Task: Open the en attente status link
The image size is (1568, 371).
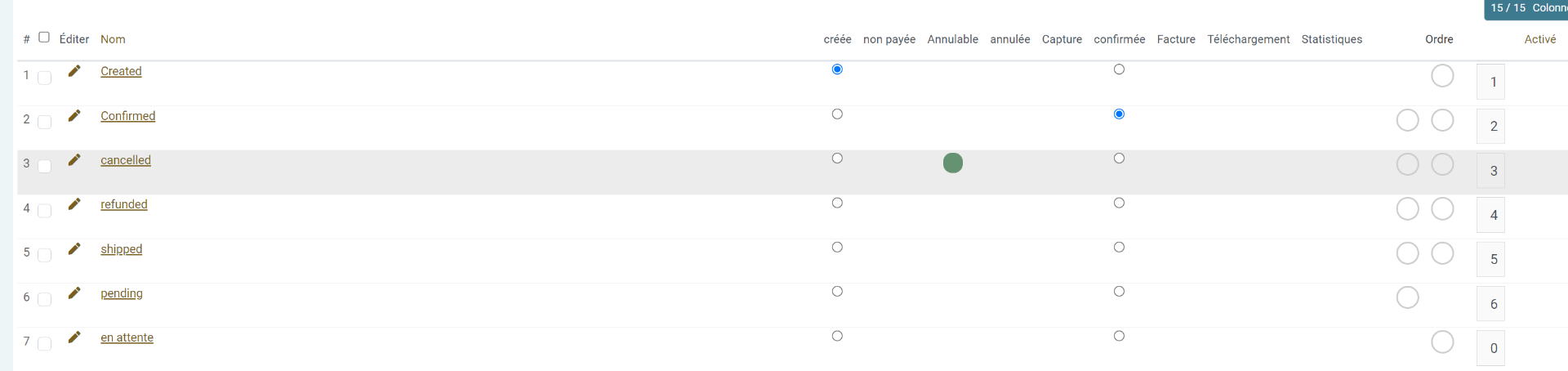Action: pyautogui.click(x=127, y=337)
